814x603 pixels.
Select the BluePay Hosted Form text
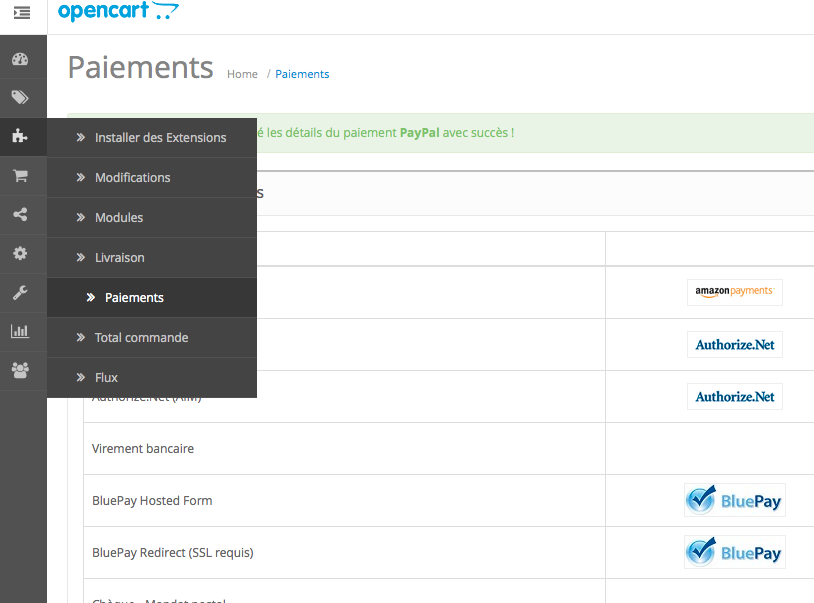click(152, 501)
